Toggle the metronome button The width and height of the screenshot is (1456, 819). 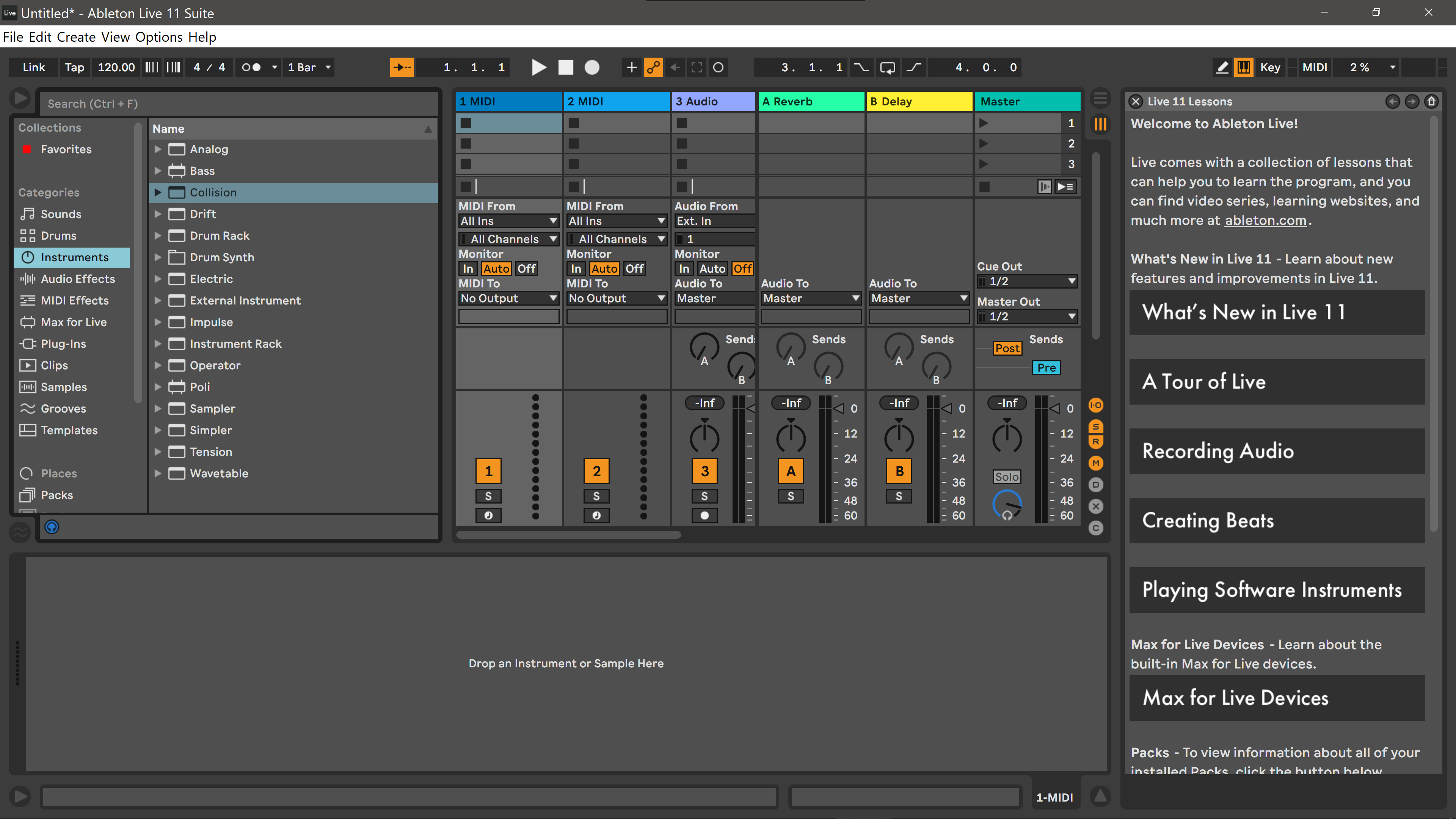[251, 67]
